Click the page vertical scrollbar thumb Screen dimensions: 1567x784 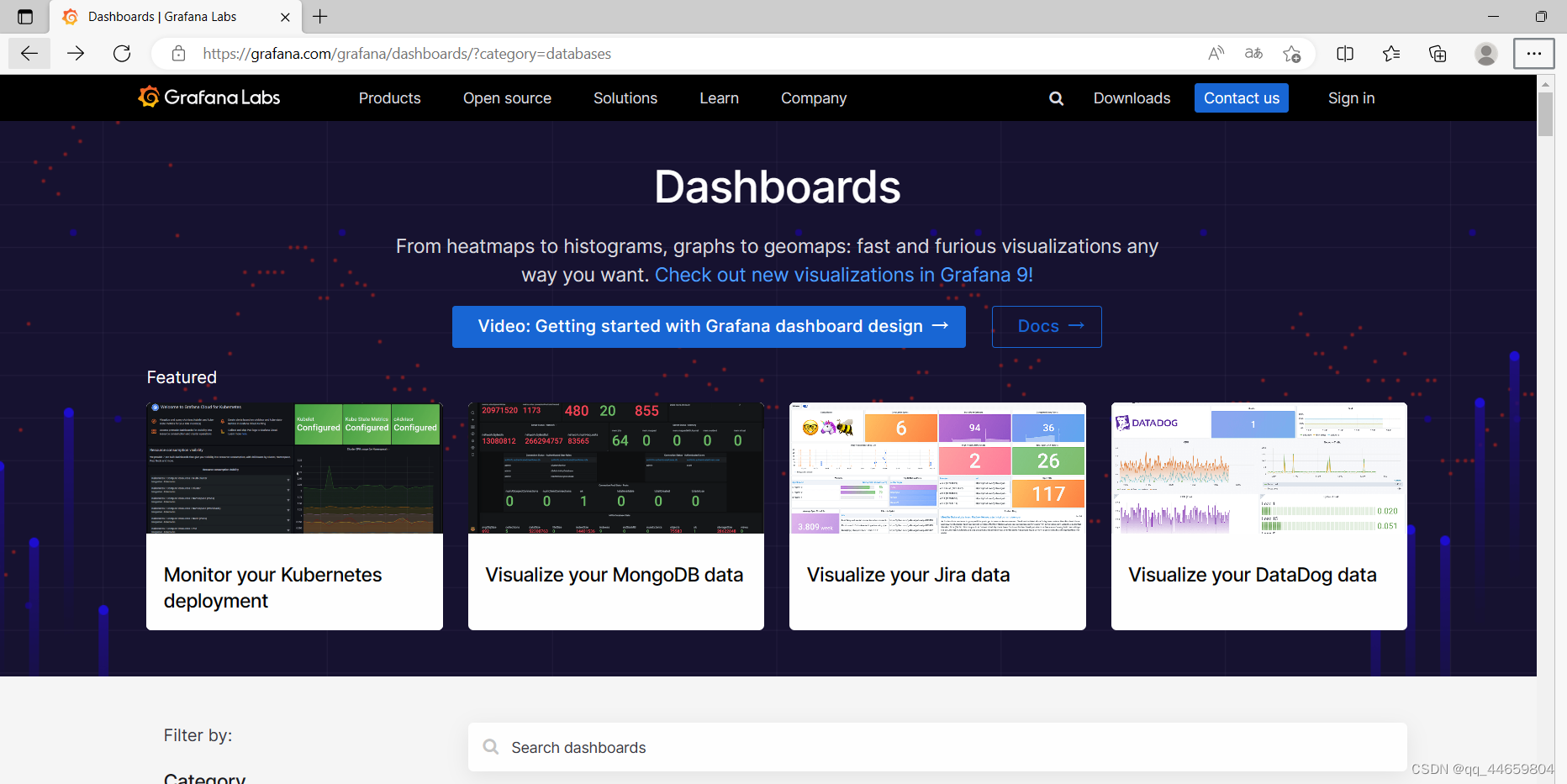pos(1545,114)
